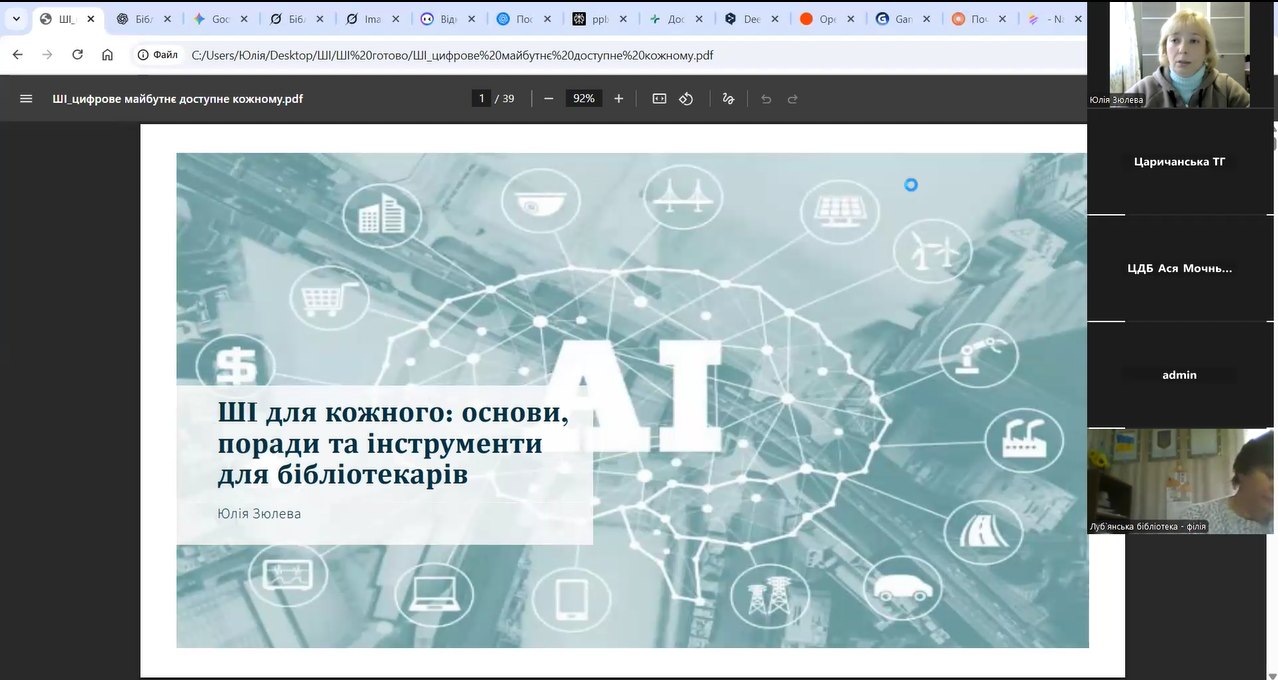Switch to the Dee browser tab

[x=751, y=19]
